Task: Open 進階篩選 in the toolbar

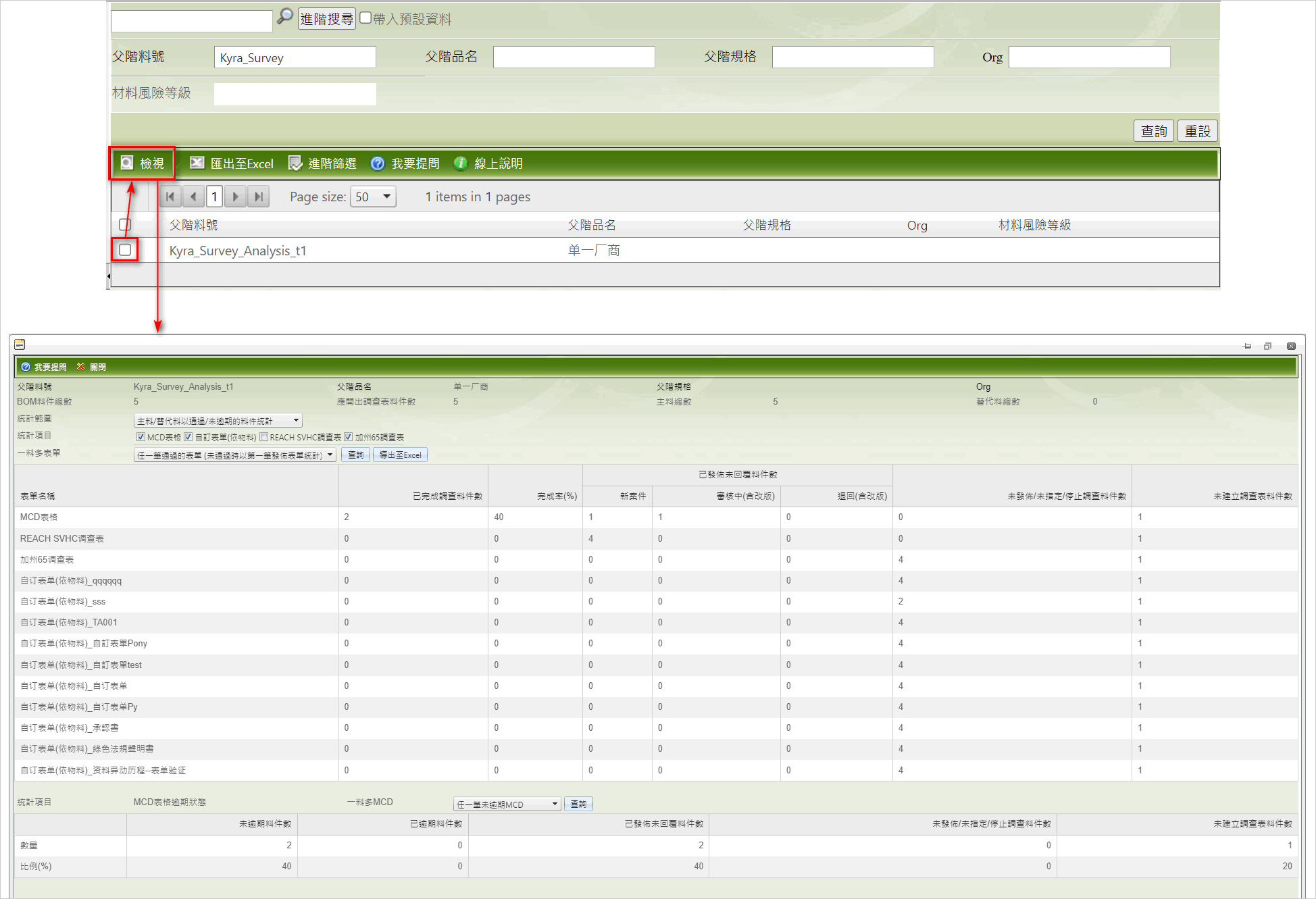Action: tap(322, 163)
